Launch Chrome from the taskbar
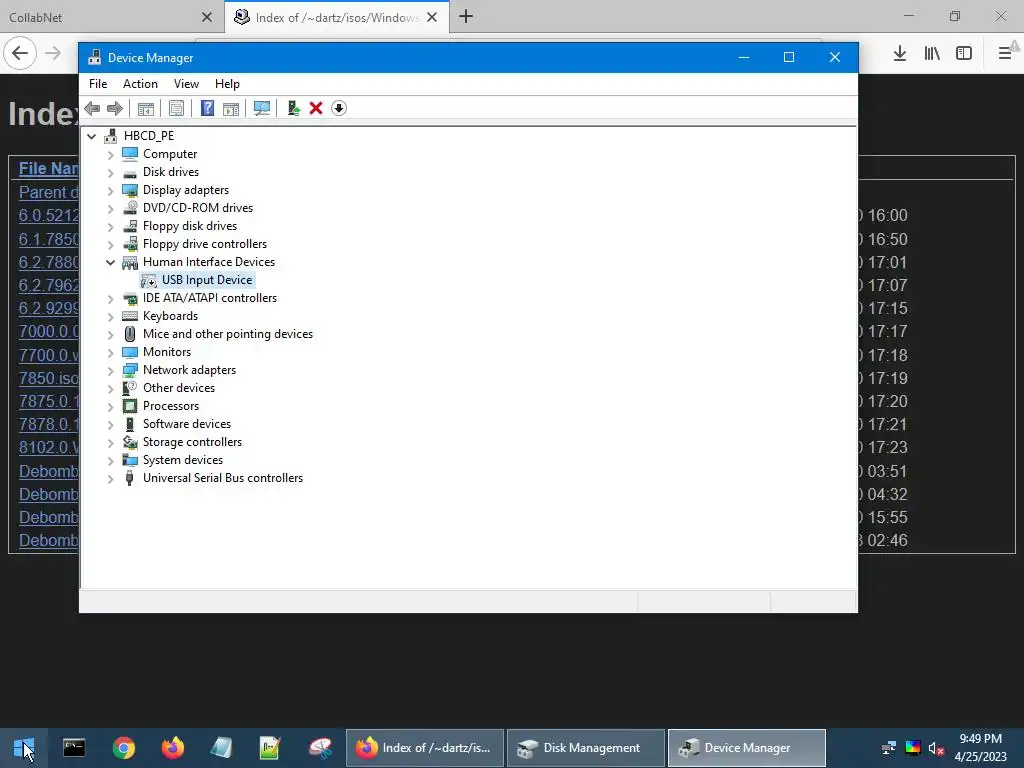1024x768 pixels. coord(123,748)
